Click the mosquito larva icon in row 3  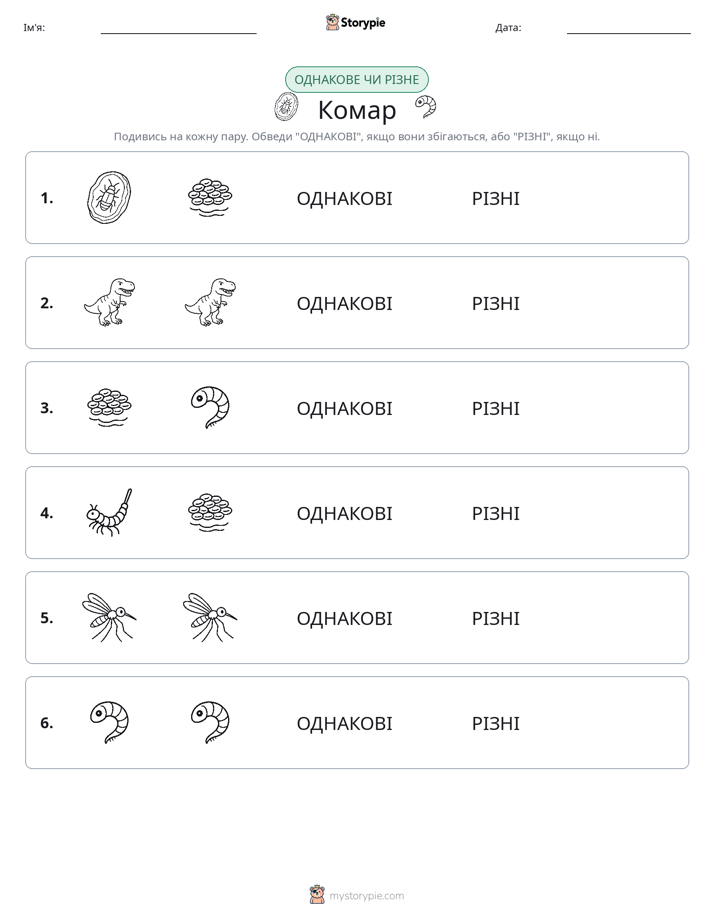[210, 407]
